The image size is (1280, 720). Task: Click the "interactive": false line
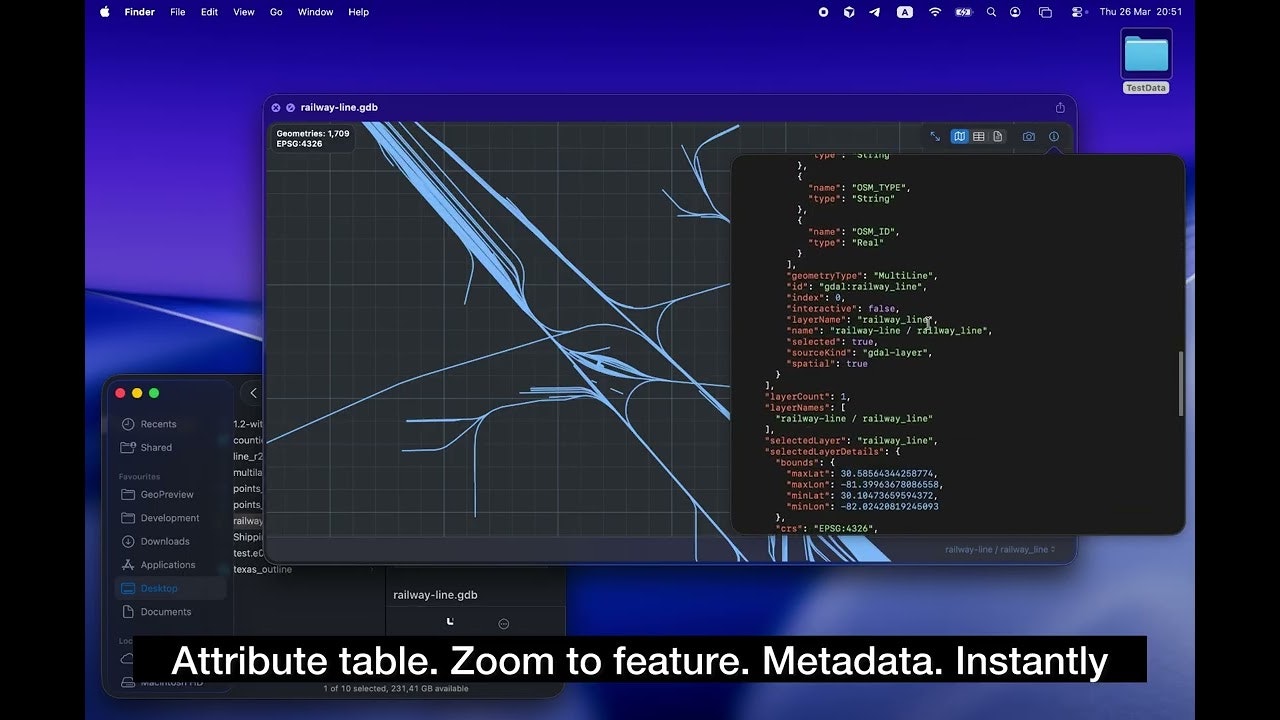(844, 308)
